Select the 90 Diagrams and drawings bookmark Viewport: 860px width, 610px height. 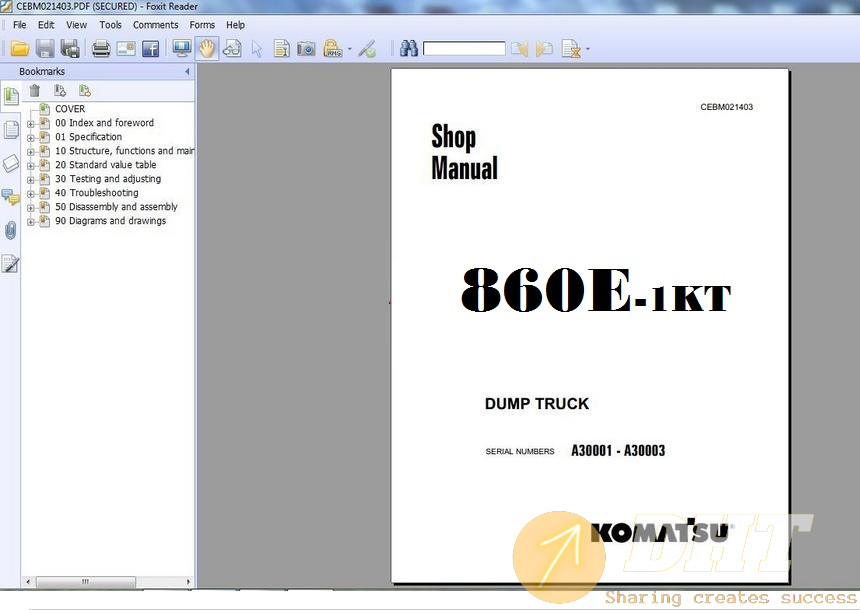pyautogui.click(x=110, y=221)
